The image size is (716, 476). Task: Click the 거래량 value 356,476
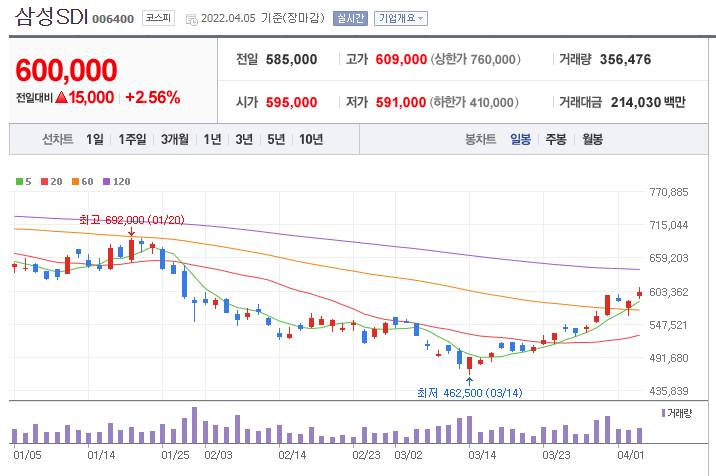click(625, 59)
